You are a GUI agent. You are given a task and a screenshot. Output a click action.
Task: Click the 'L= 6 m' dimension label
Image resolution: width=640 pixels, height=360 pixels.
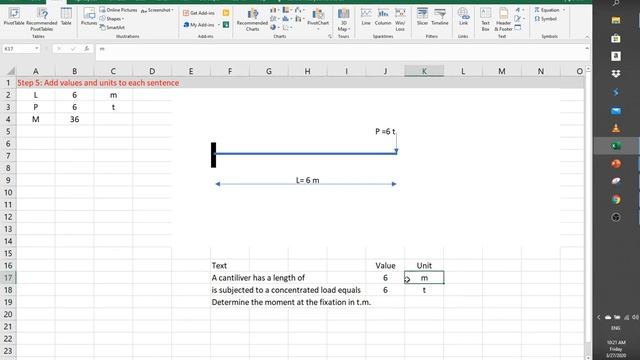tap(307, 180)
